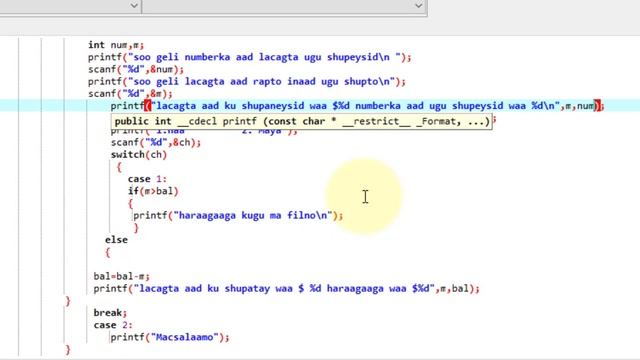Click the 'bal=bal-m;' statement
640x360 pixels.
tap(122, 276)
